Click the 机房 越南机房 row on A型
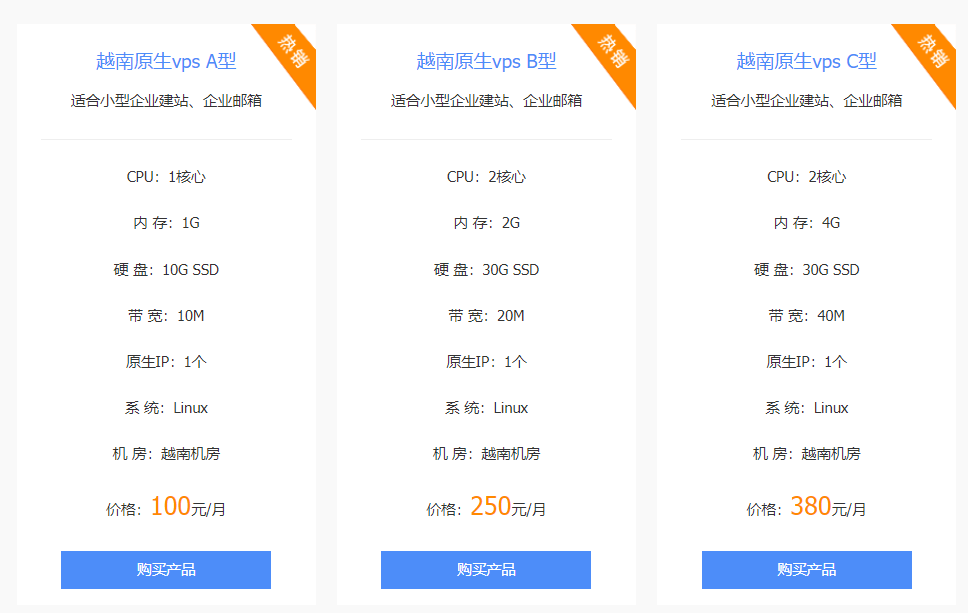The image size is (968, 613). click(165, 453)
